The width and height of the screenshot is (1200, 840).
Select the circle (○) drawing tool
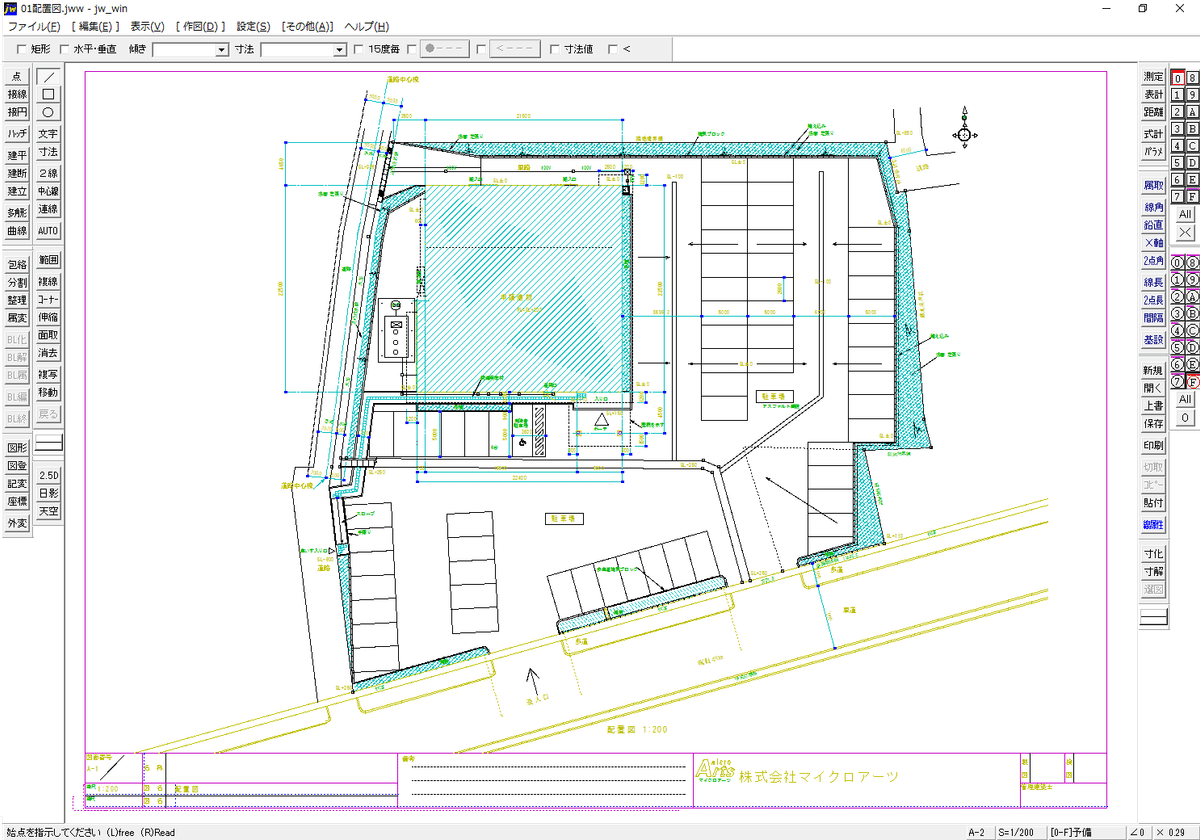click(48, 112)
